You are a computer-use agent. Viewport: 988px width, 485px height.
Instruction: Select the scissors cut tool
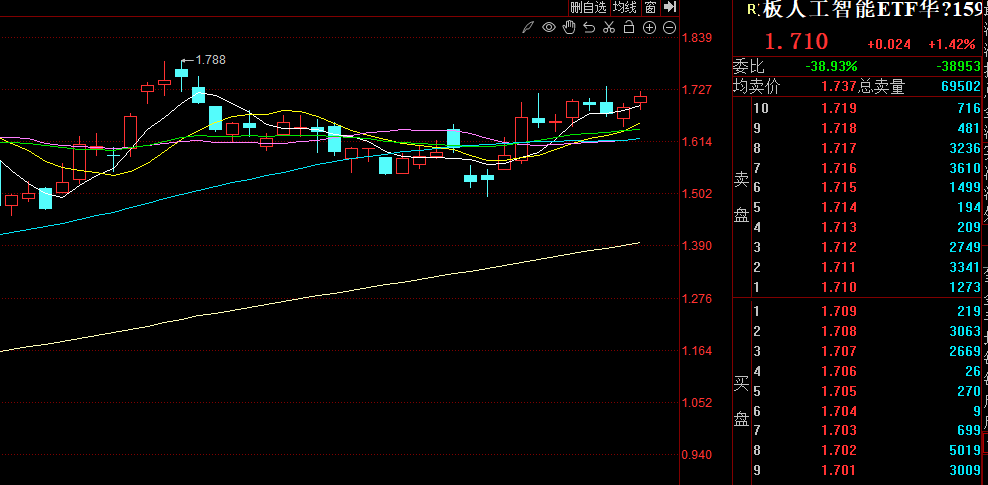coord(608,27)
